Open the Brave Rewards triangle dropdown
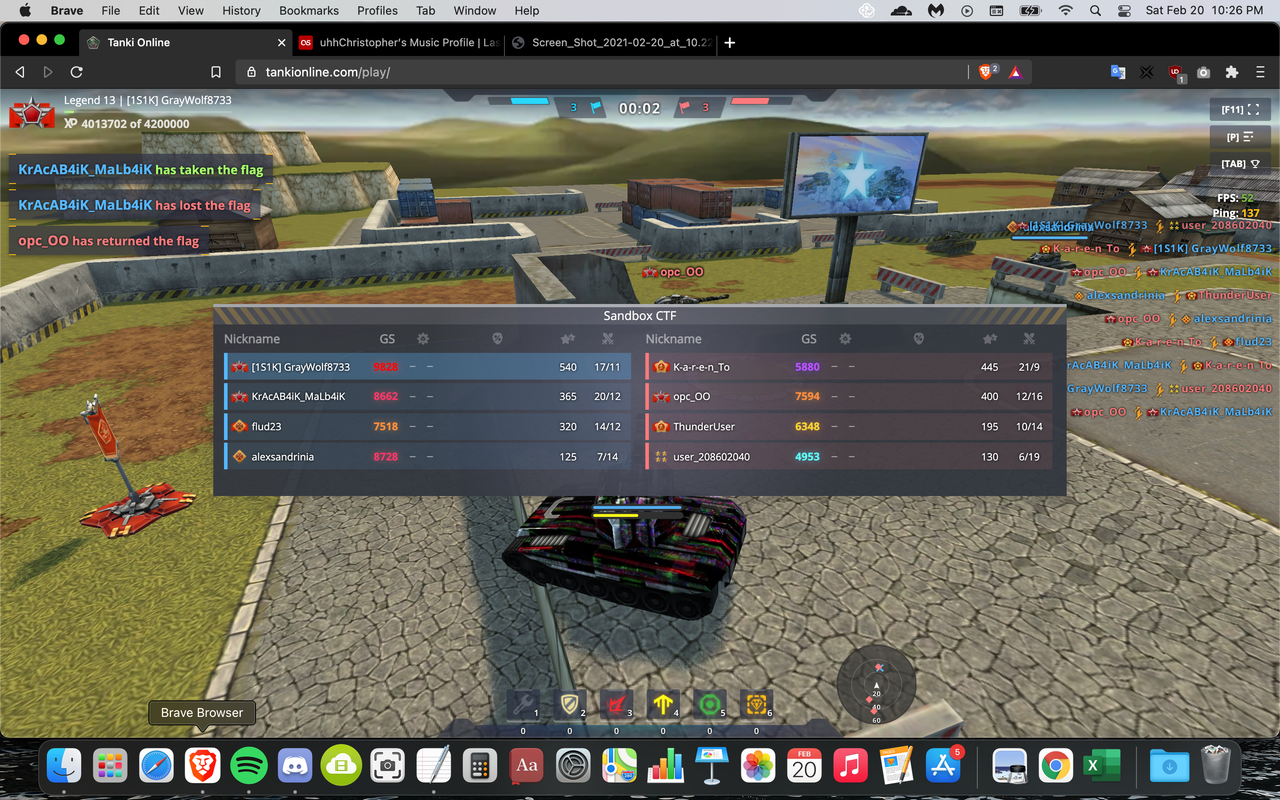The width and height of the screenshot is (1280, 800). [1015, 72]
